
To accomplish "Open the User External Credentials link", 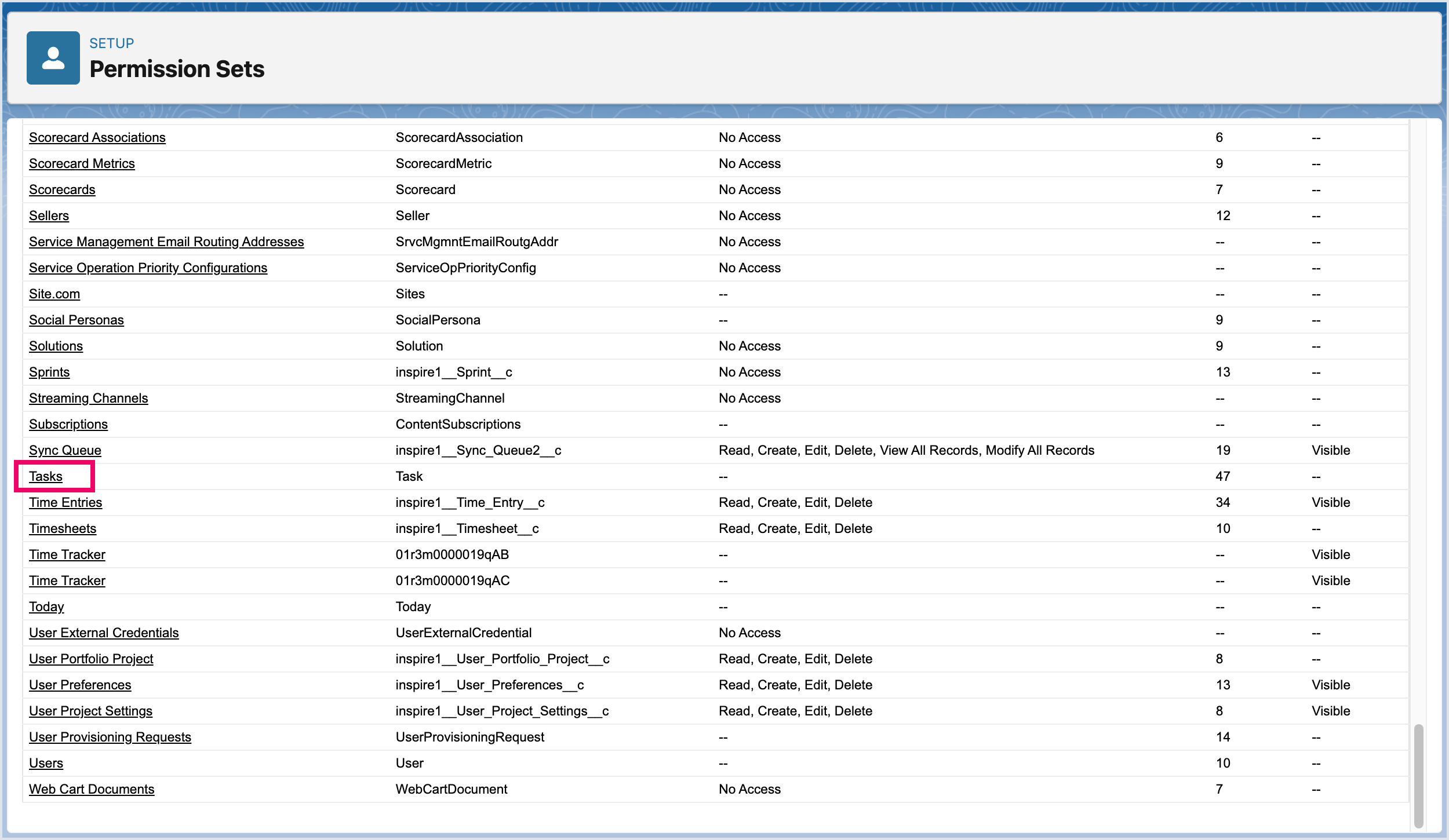I will [x=104, y=633].
